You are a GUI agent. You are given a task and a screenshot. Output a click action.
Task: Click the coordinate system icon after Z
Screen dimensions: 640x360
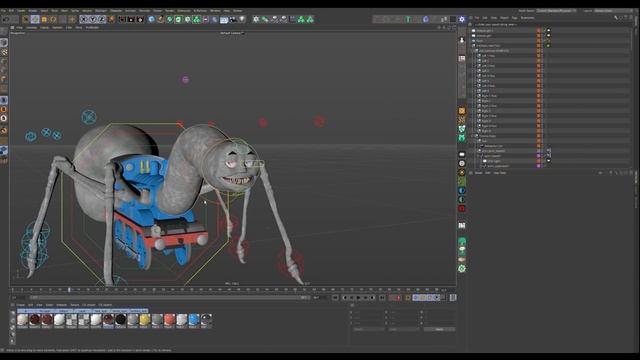pos(111,19)
